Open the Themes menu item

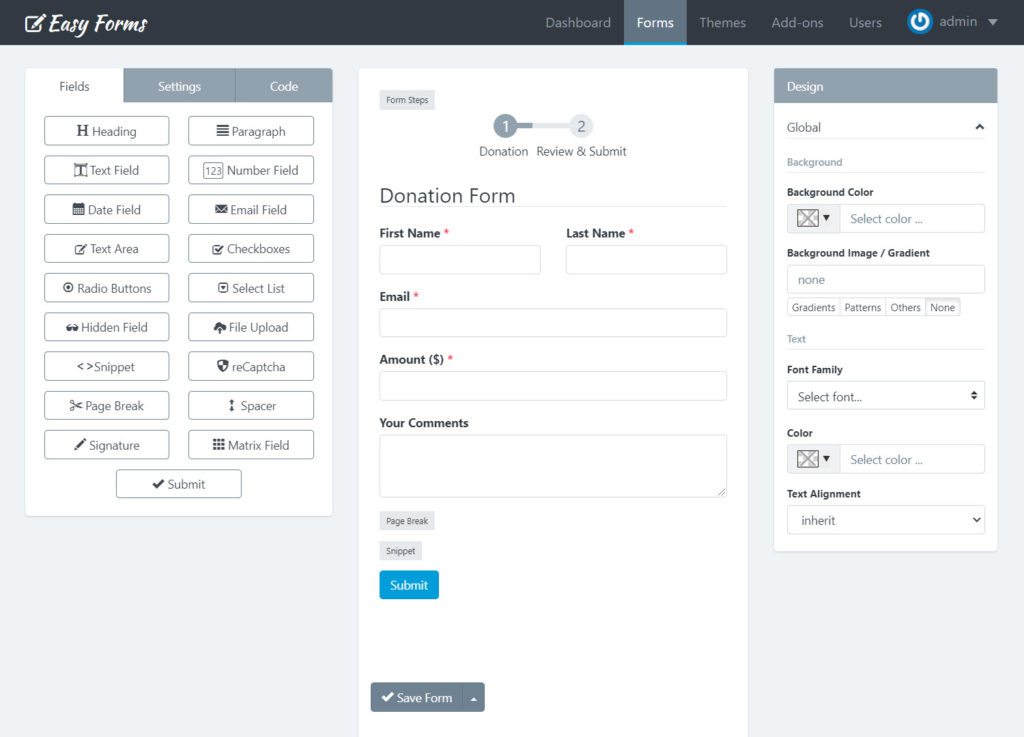pos(722,22)
